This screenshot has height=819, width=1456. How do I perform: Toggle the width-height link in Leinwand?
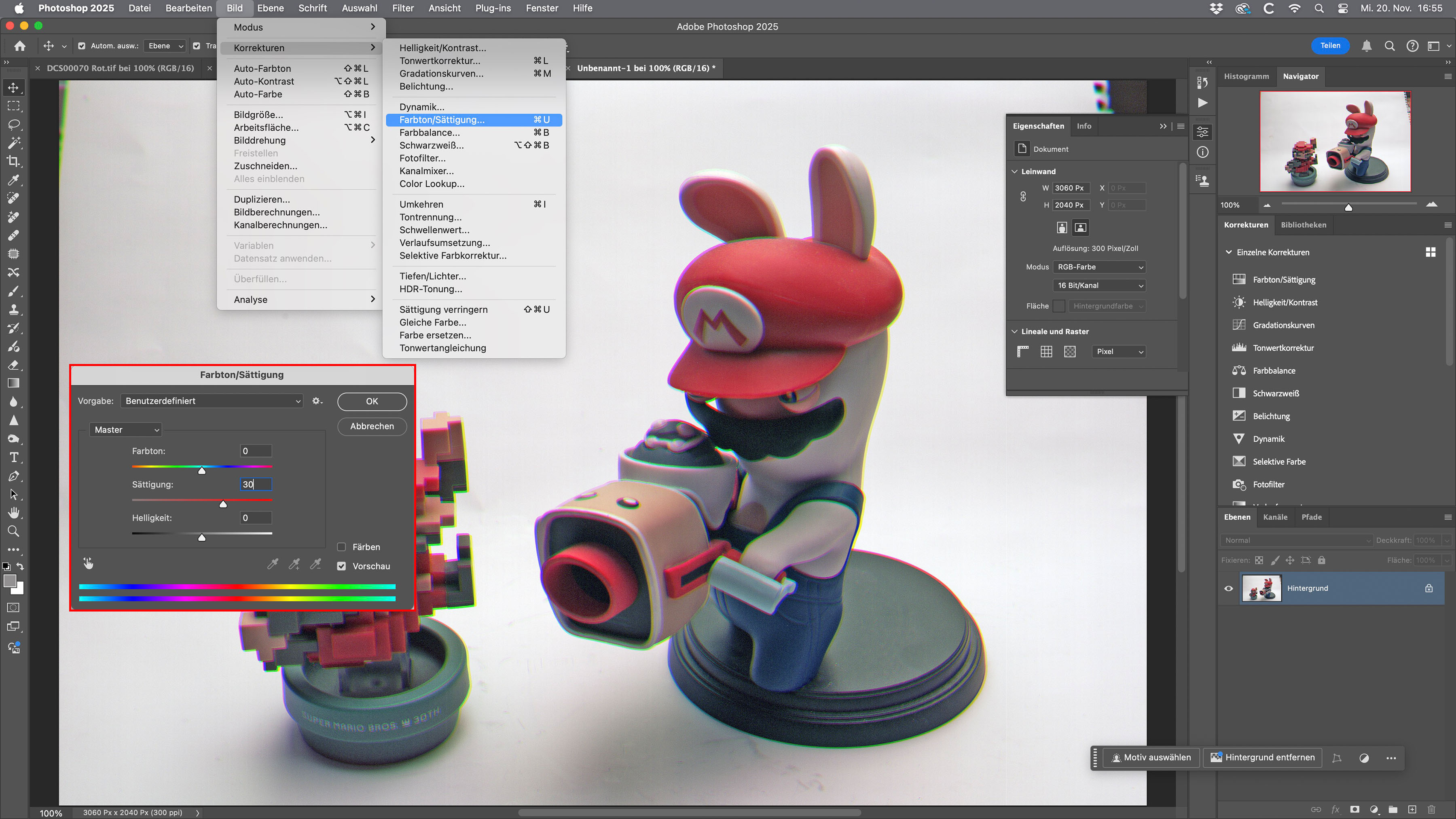coord(1023,196)
